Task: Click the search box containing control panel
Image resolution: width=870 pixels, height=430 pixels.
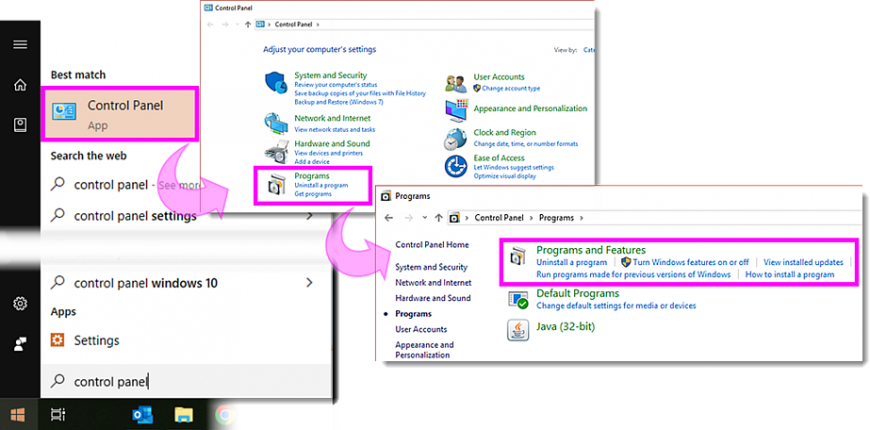Action: (186, 382)
